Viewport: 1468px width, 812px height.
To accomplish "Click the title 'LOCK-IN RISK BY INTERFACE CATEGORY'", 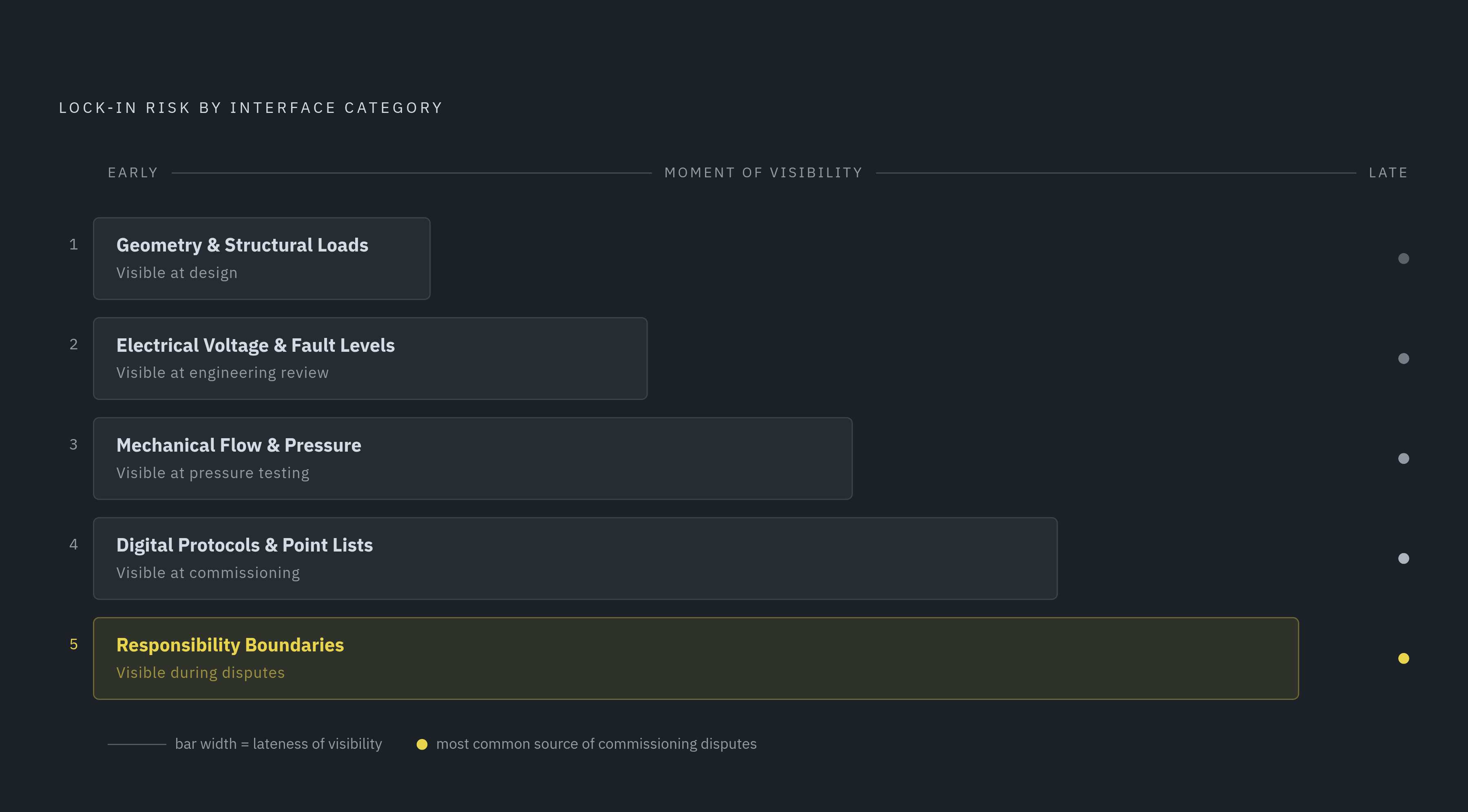I will coord(251,108).
